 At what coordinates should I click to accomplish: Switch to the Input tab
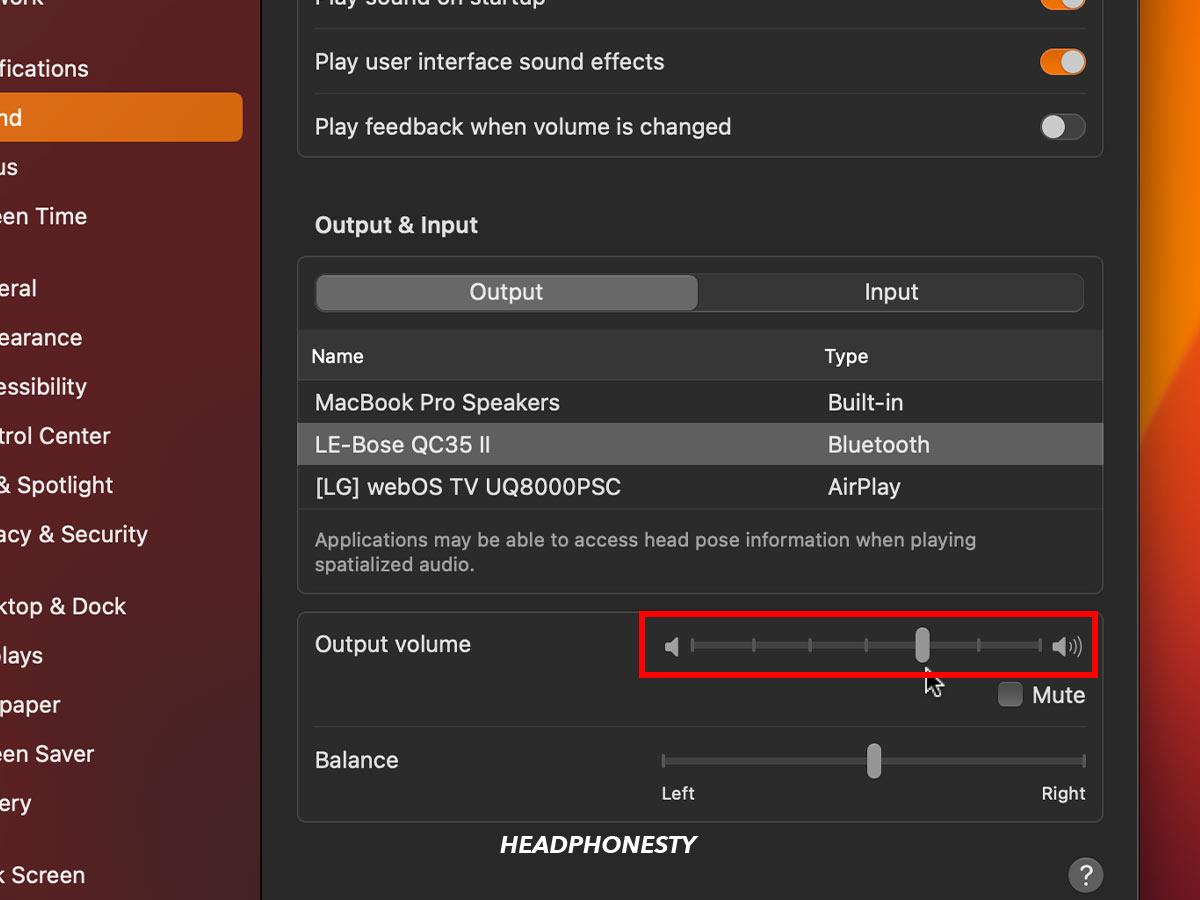click(x=890, y=292)
